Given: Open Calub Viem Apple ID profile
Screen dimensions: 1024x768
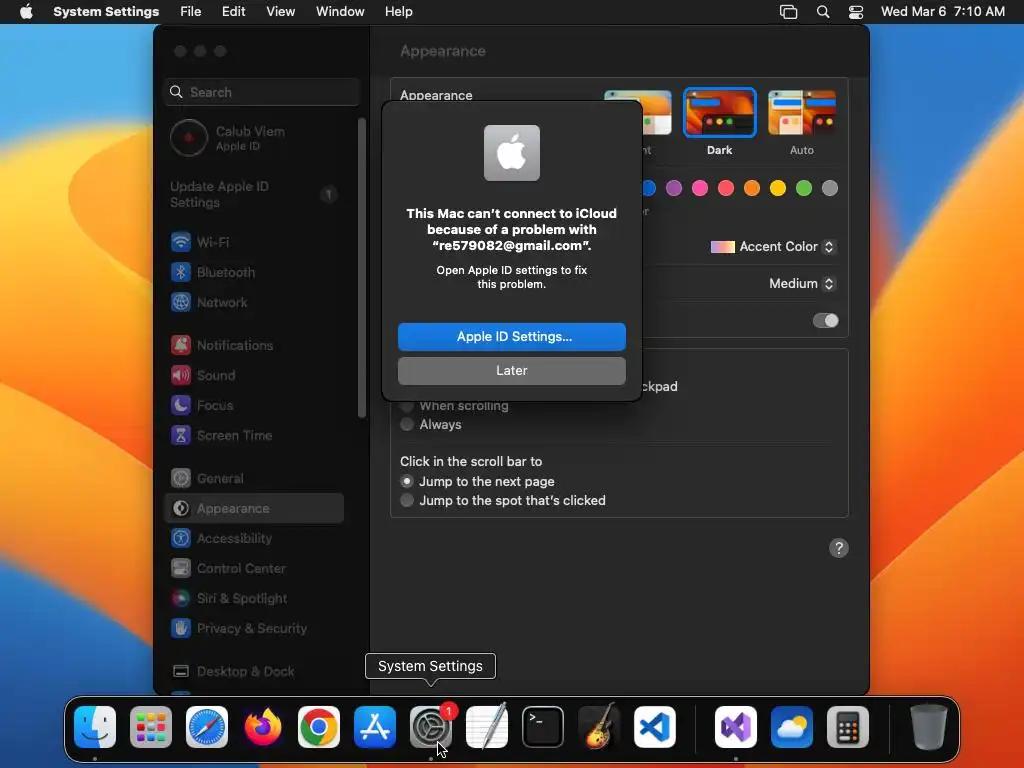Looking at the screenshot, I should pyautogui.click(x=255, y=138).
